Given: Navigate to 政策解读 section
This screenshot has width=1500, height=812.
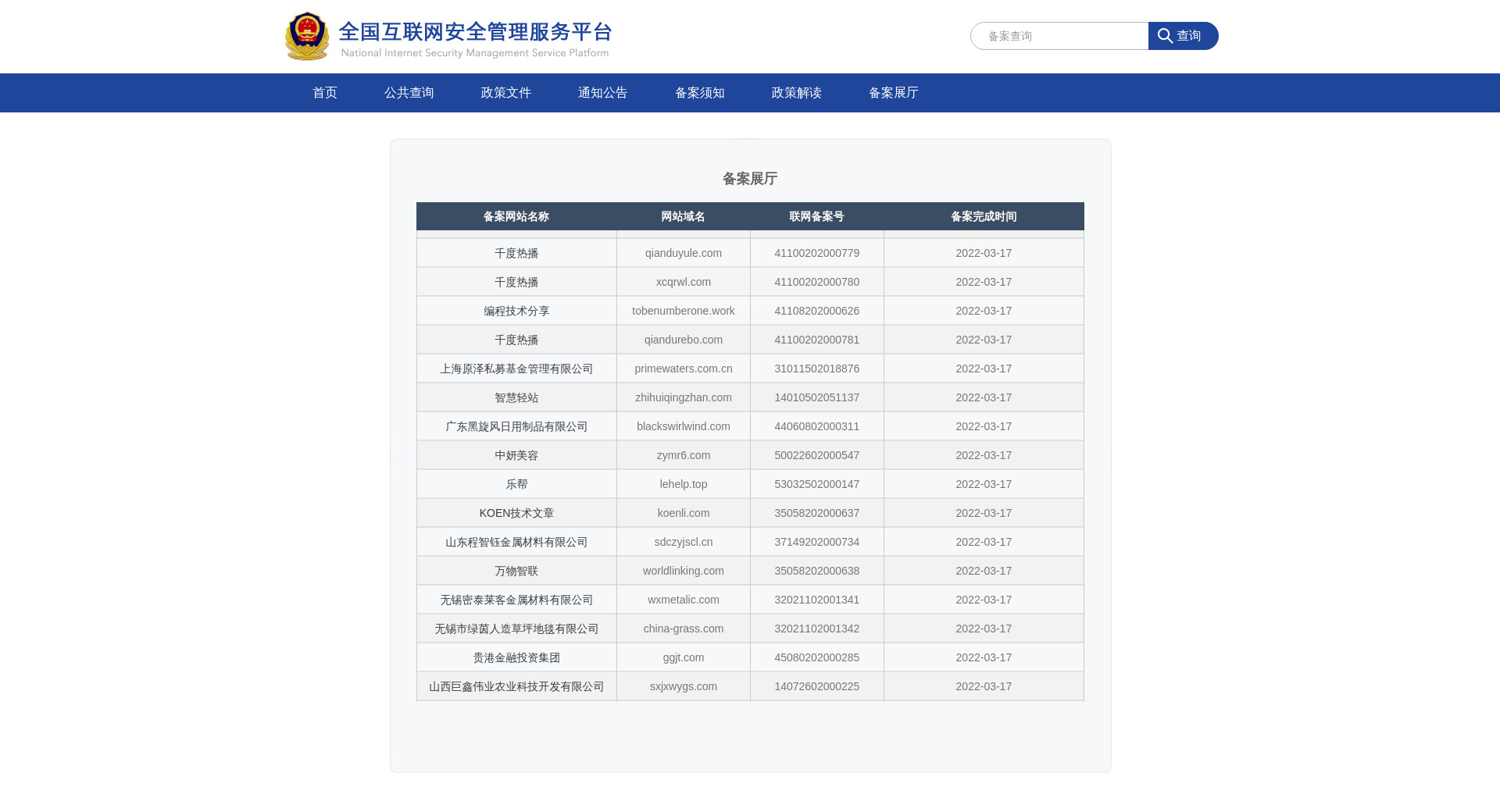Looking at the screenshot, I should [x=796, y=93].
